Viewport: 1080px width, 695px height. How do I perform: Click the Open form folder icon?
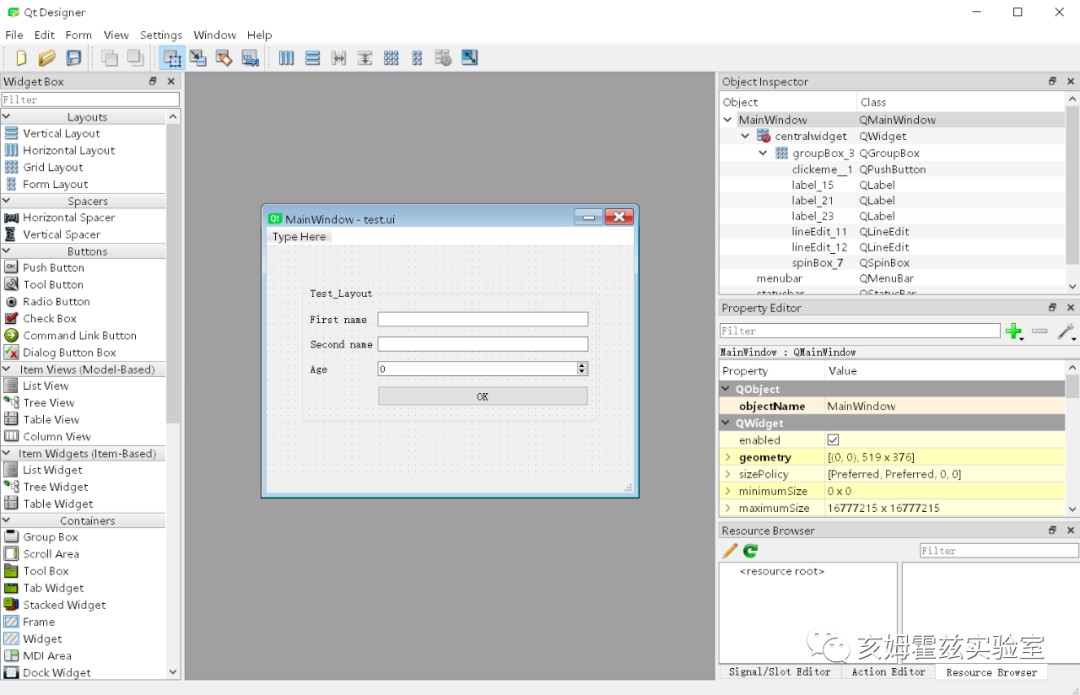pos(47,58)
